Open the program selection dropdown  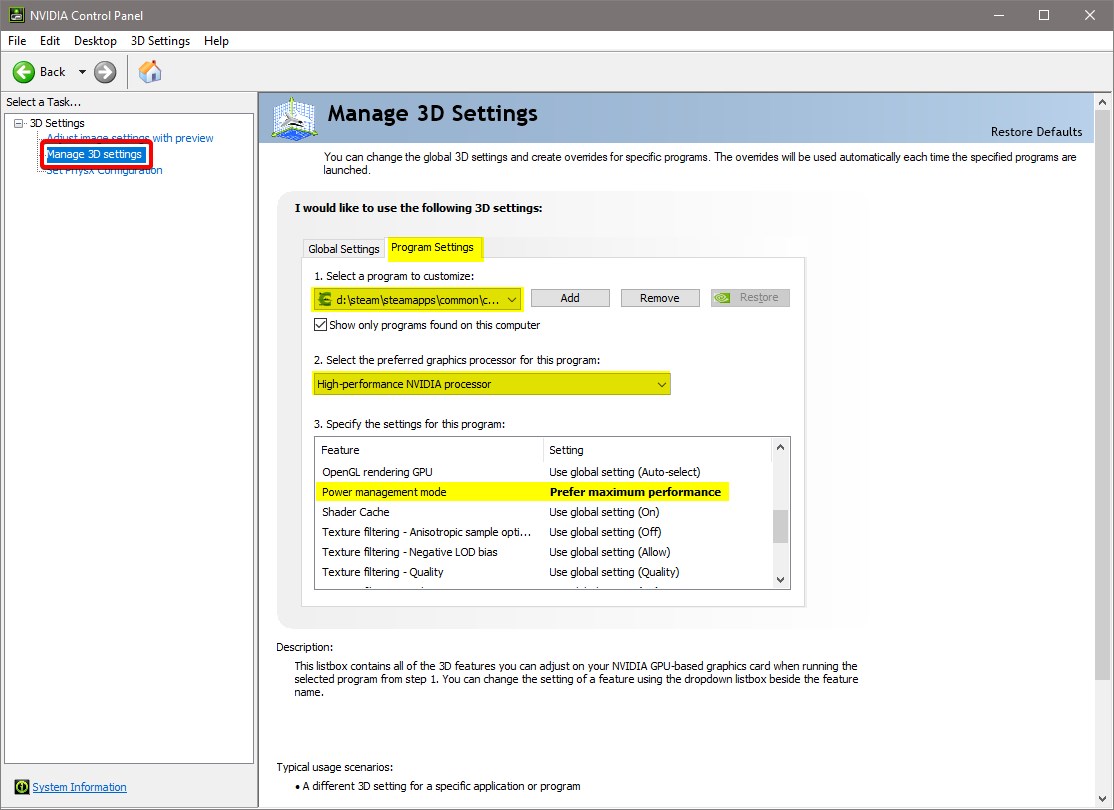click(418, 299)
